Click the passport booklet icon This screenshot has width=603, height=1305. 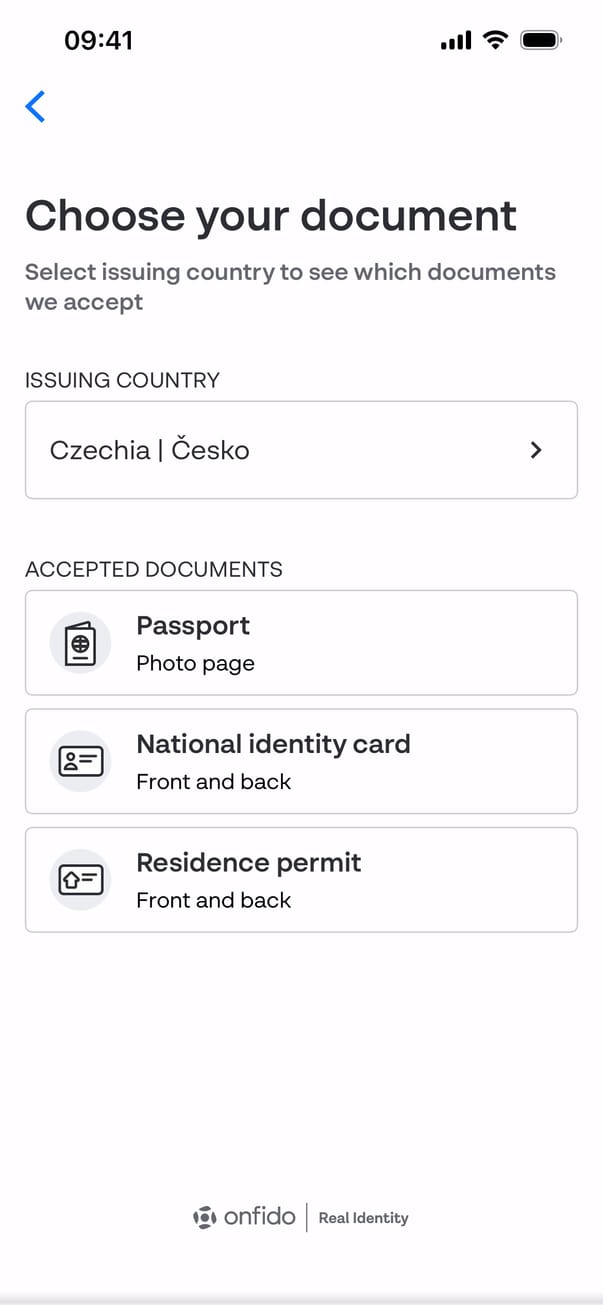coord(80,643)
